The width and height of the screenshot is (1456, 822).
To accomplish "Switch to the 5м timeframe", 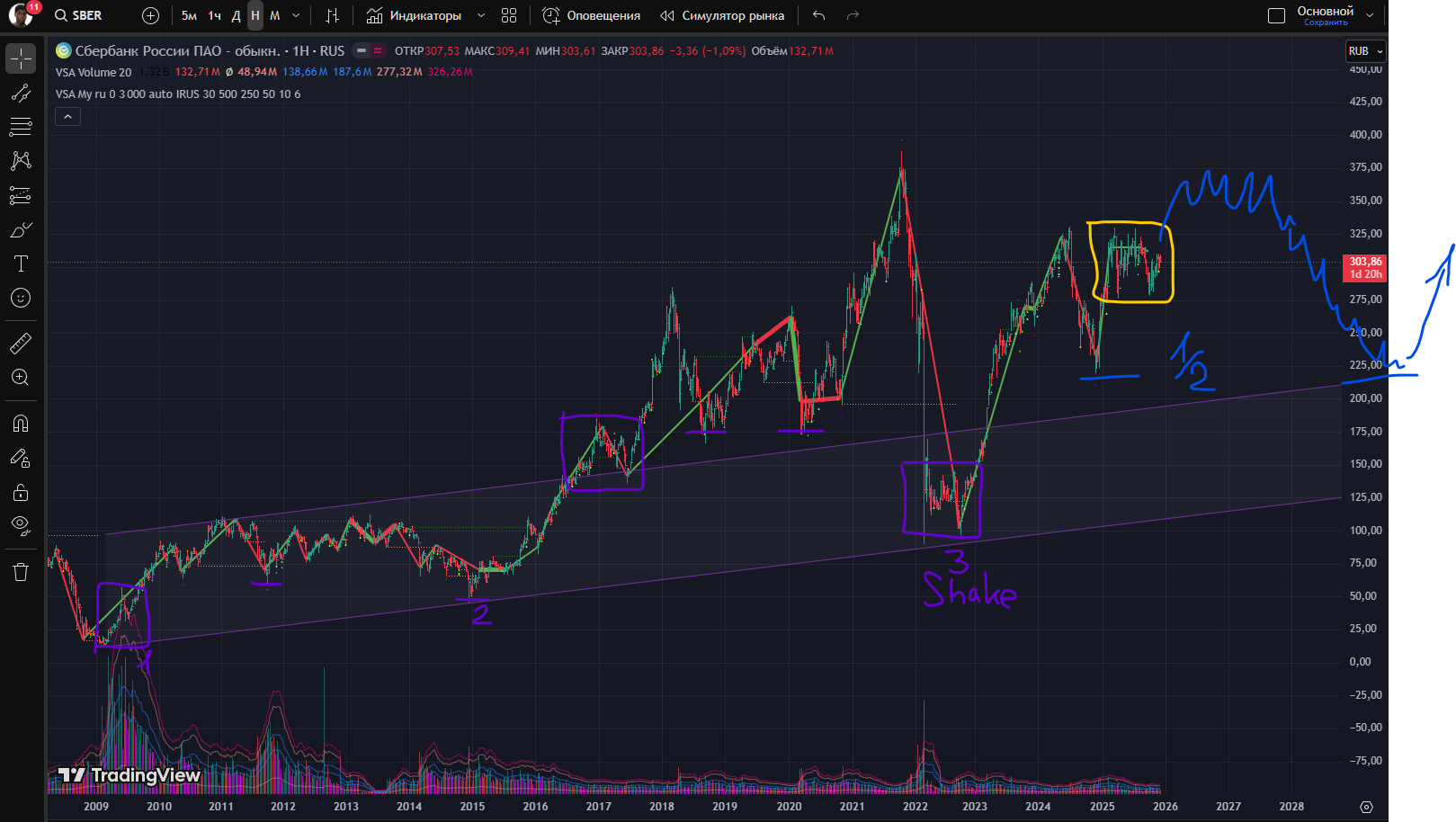I will 189,15.
